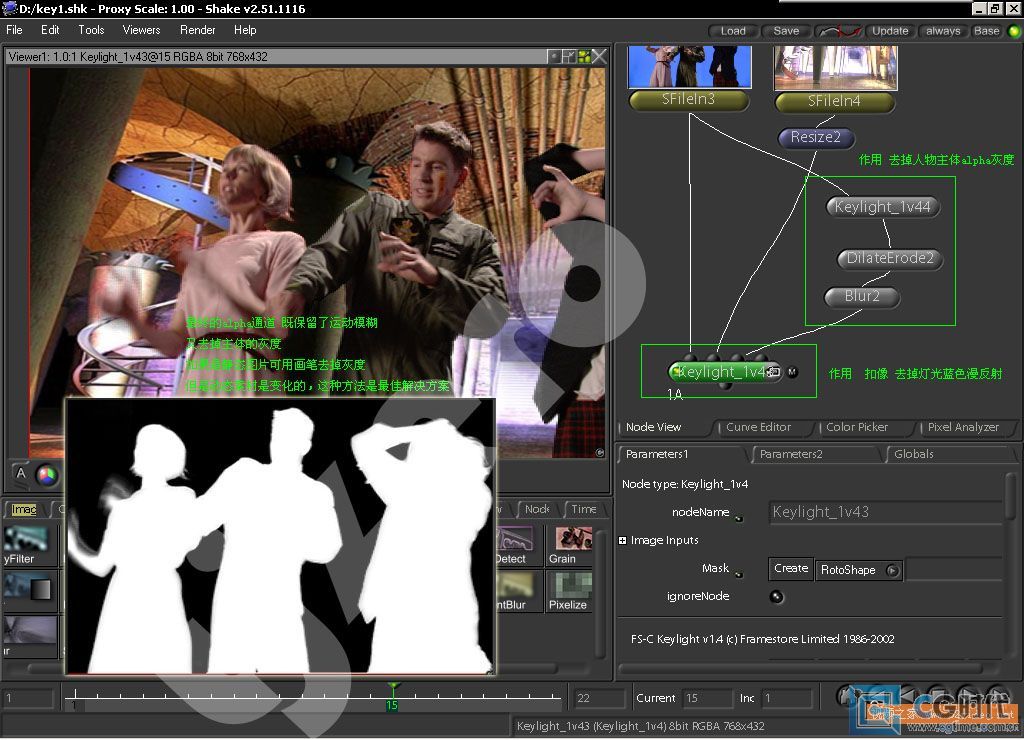Click the Current frame field
This screenshot has height=740, width=1024.
707,698
